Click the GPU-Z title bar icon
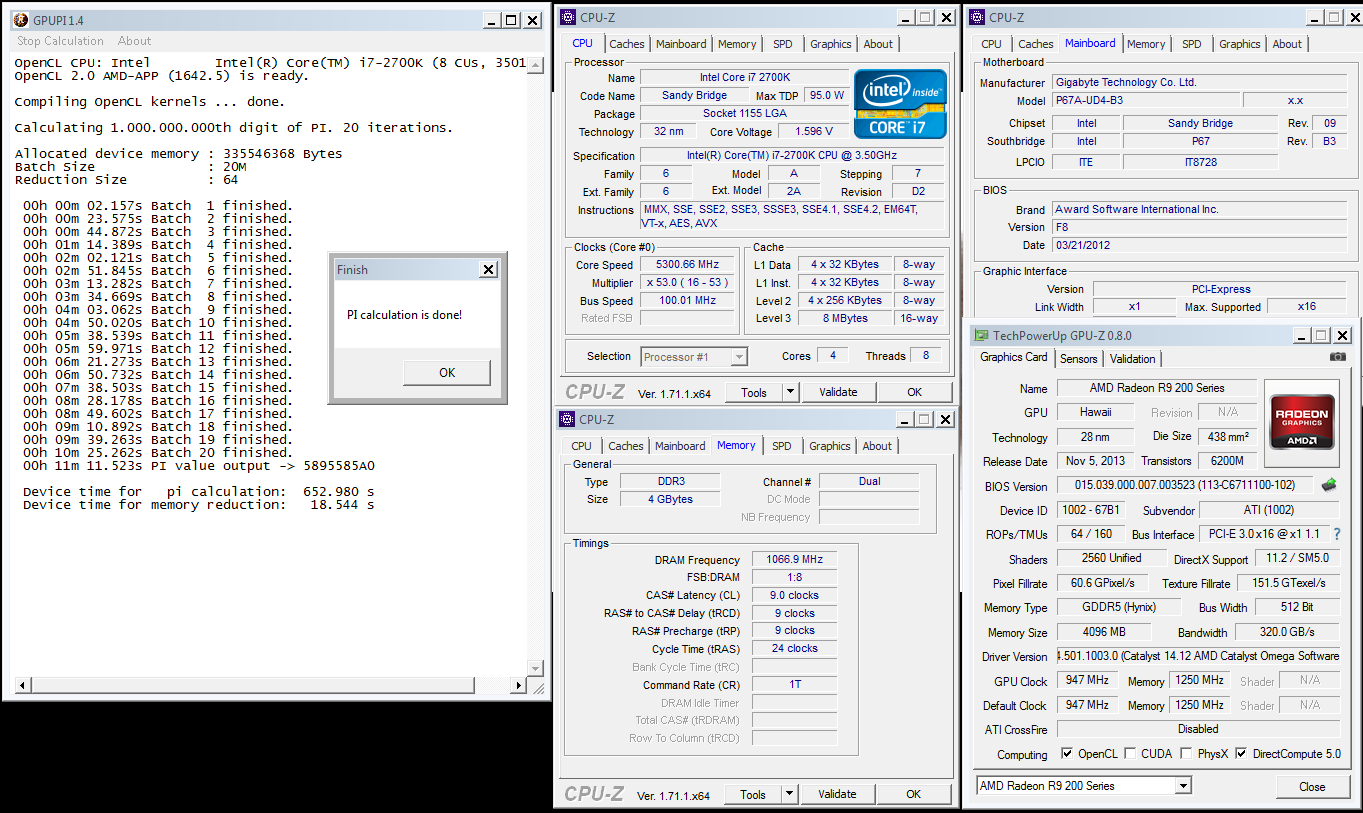 point(982,336)
